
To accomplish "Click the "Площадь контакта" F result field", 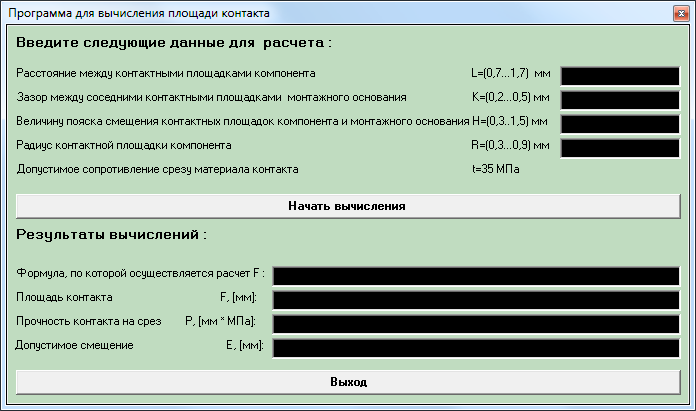I will click(476, 300).
